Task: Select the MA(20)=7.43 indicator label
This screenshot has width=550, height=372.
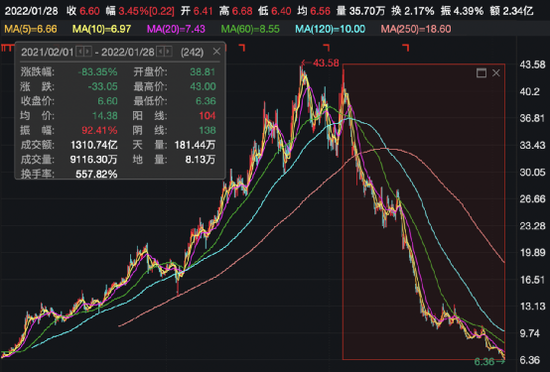Action: [x=176, y=29]
